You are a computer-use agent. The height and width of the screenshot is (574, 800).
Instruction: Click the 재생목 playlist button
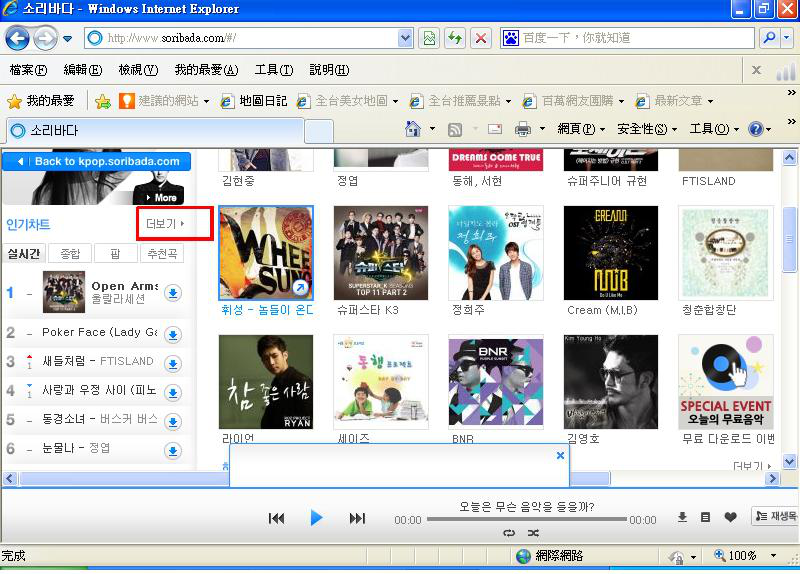[775, 516]
